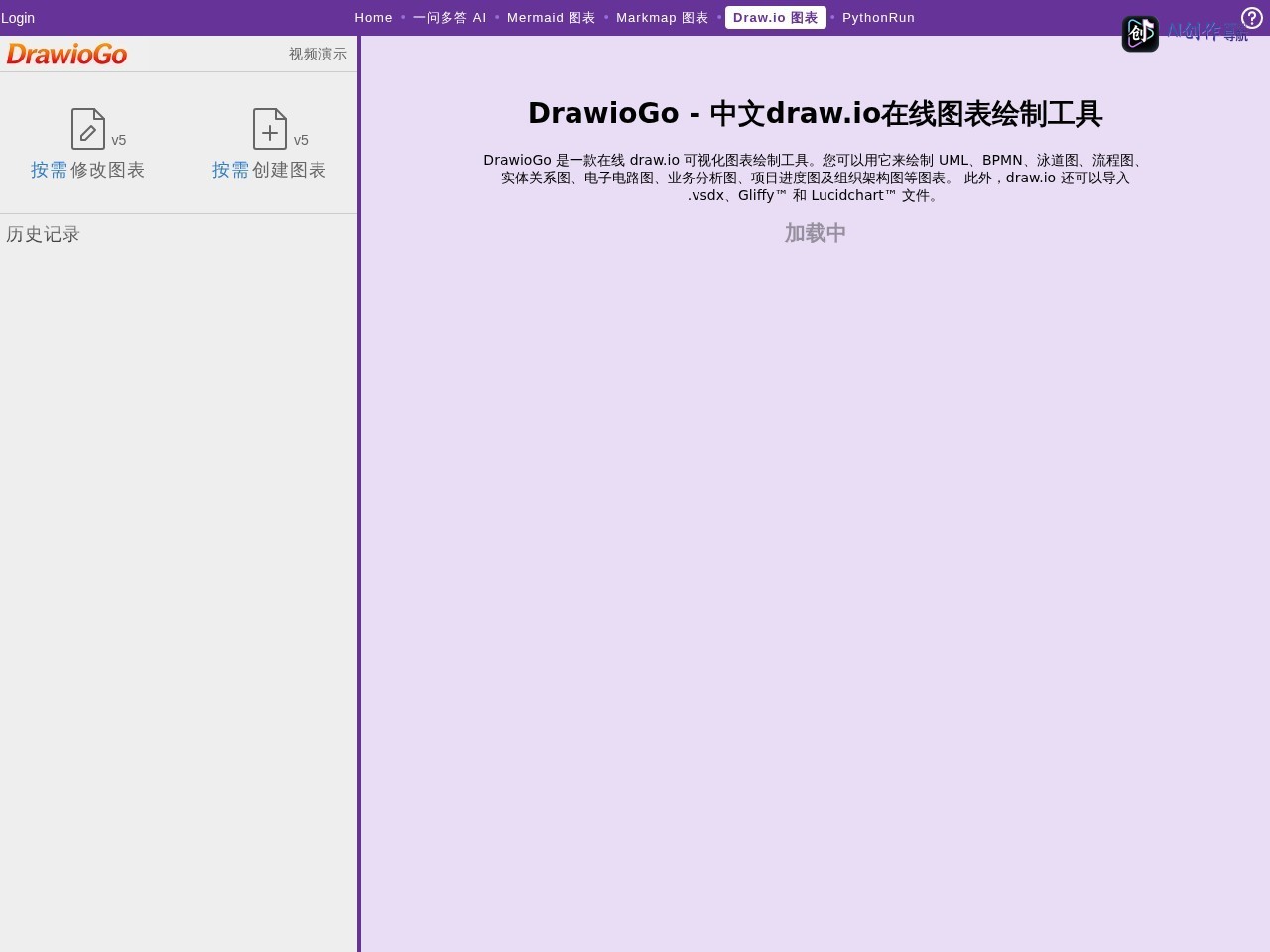Open the 视频演示 link
The height and width of the screenshot is (952, 1270).
point(317,54)
